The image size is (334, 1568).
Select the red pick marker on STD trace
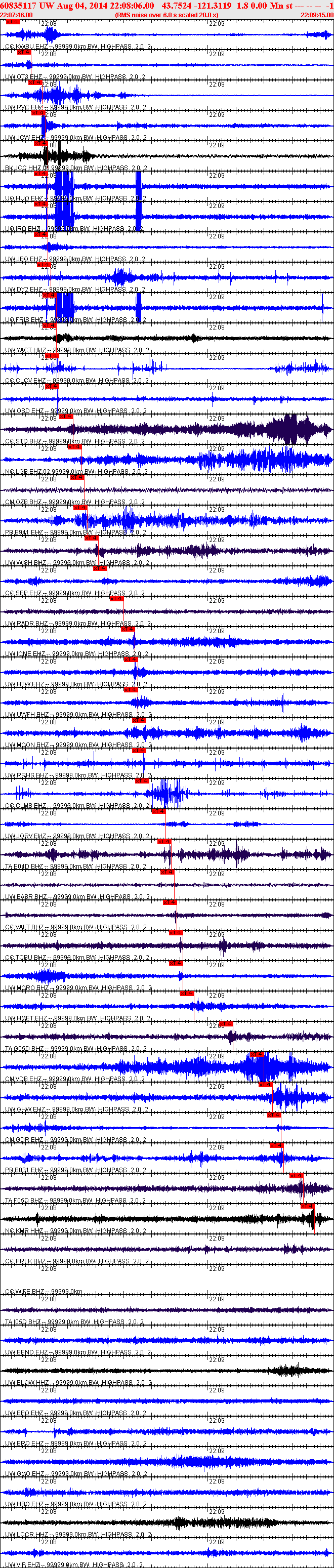66,418
